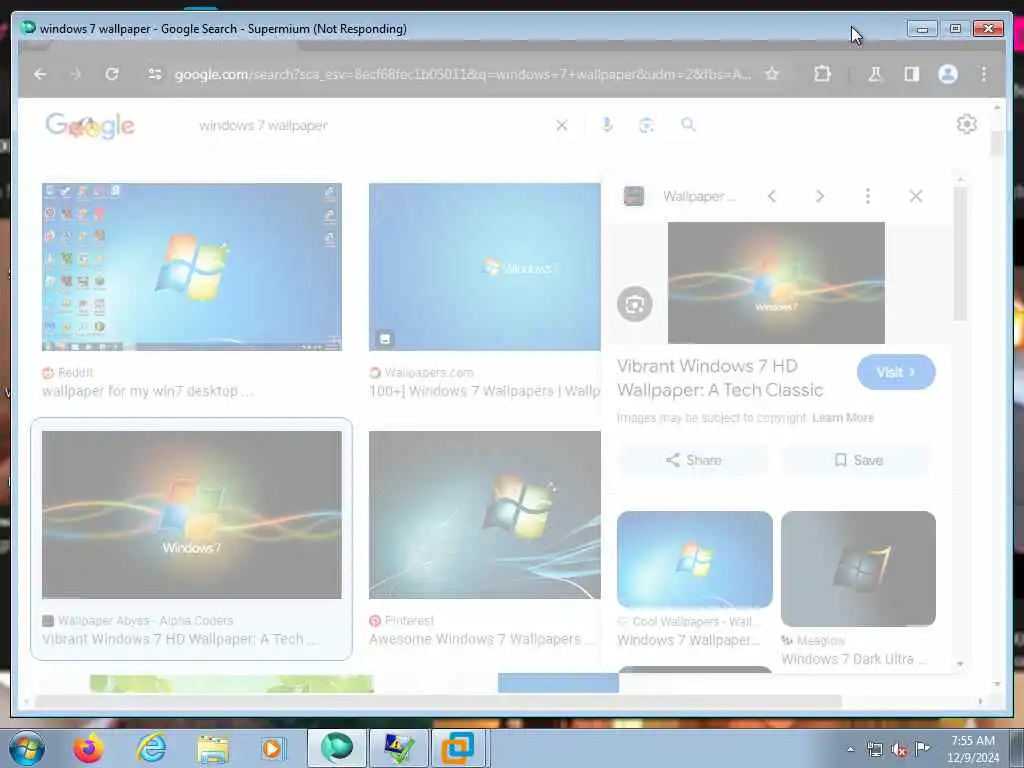Click the Visit button
The height and width of the screenshot is (768, 1024).
point(896,372)
